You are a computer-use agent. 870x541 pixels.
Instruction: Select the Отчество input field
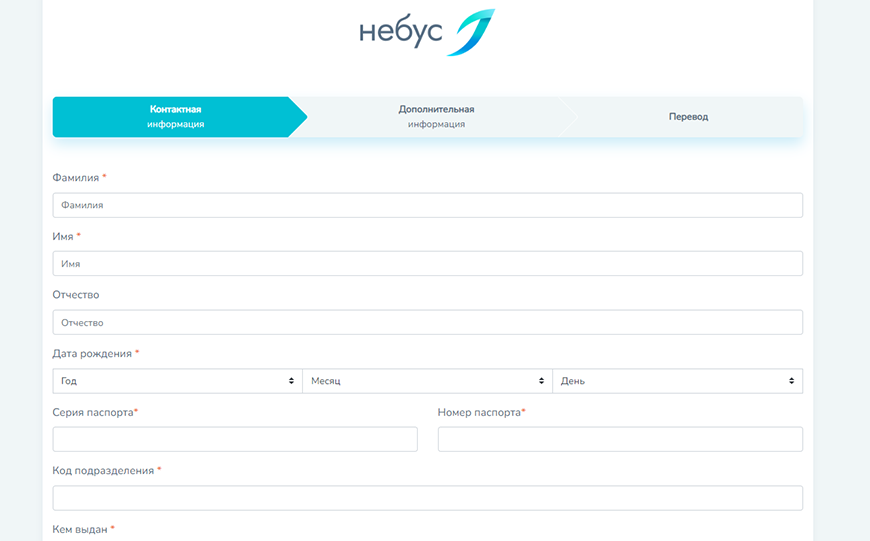(x=427, y=323)
